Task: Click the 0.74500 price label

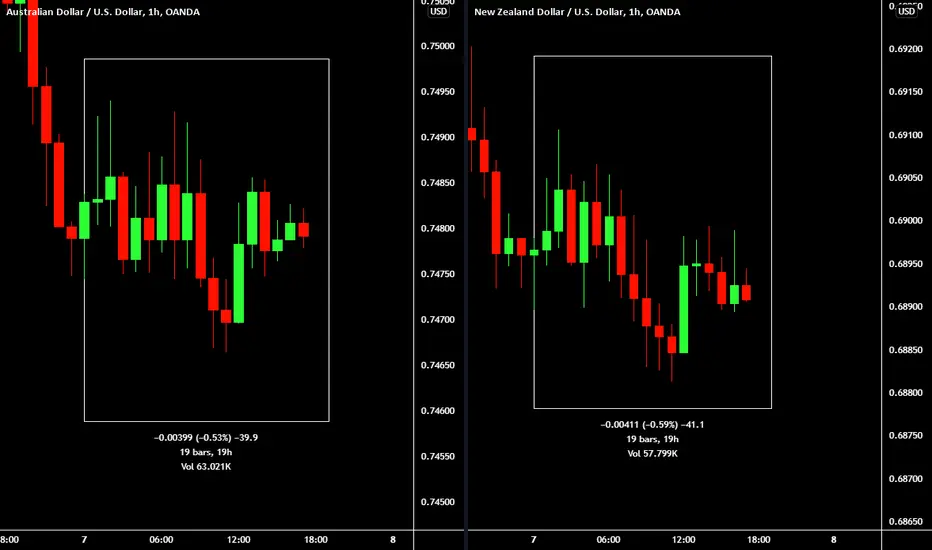Action: [x=437, y=502]
